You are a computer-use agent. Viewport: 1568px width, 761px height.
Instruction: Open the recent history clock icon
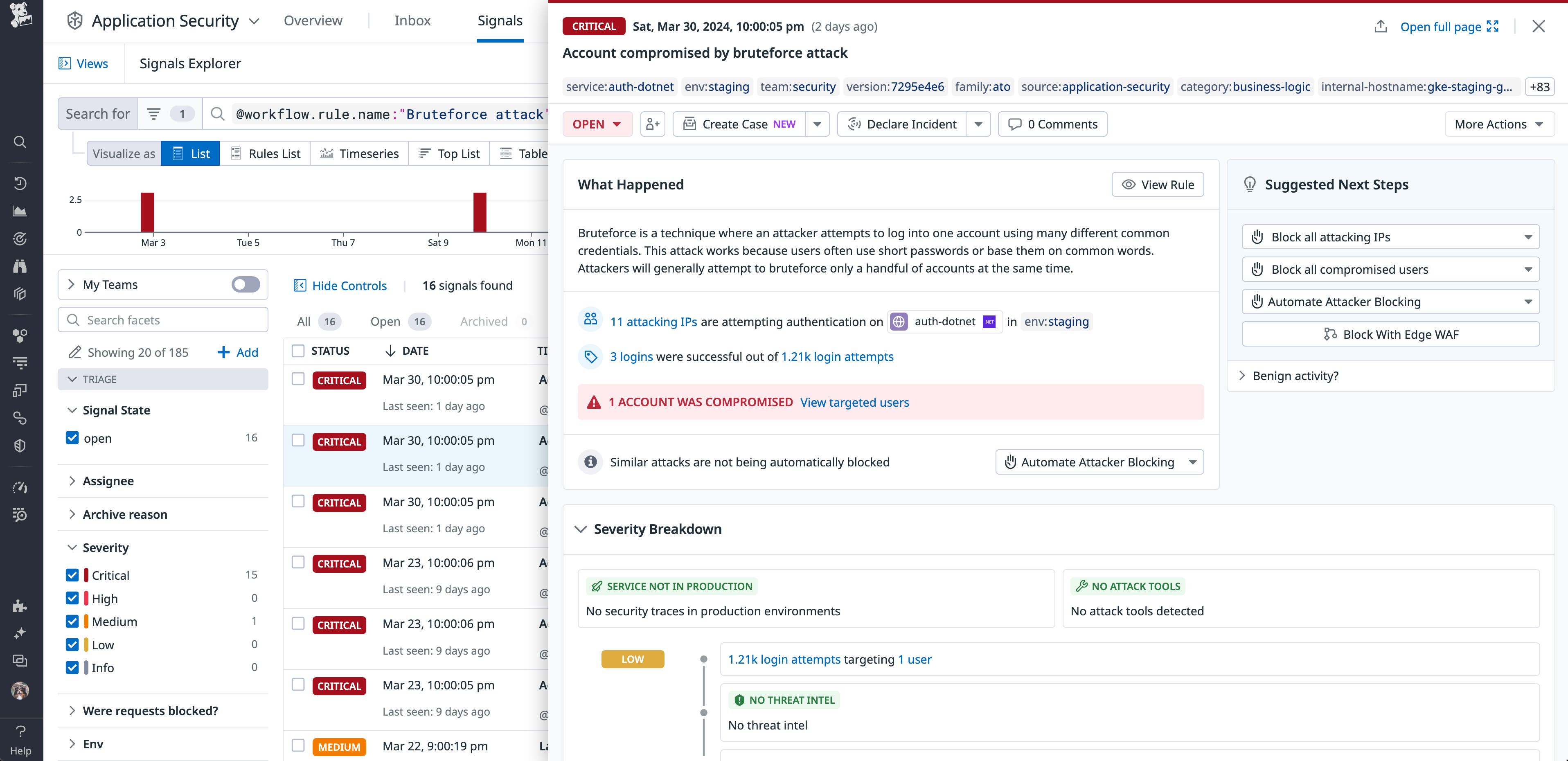pos(20,183)
